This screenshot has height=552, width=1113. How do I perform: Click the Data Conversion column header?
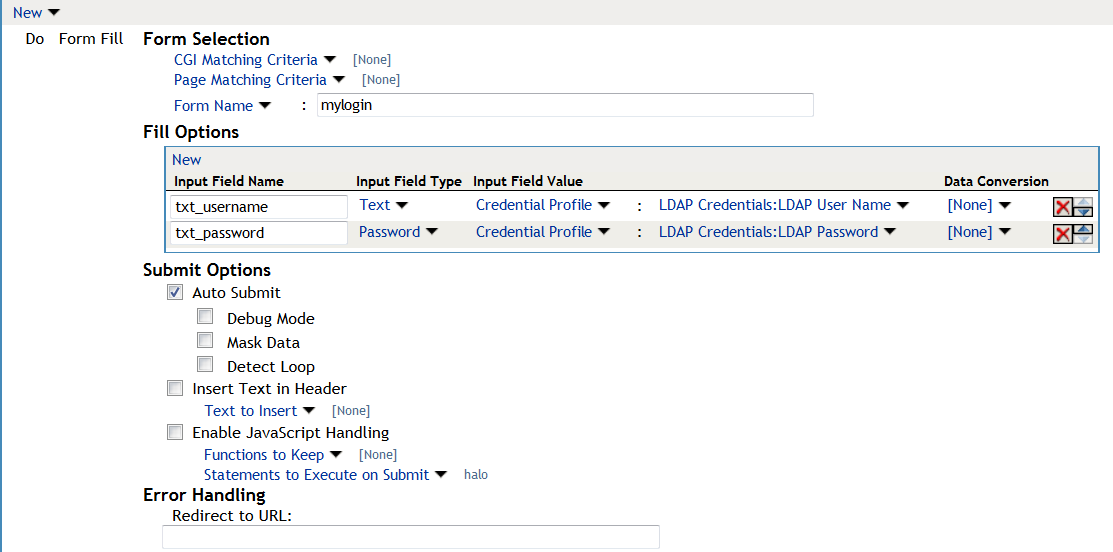996,181
